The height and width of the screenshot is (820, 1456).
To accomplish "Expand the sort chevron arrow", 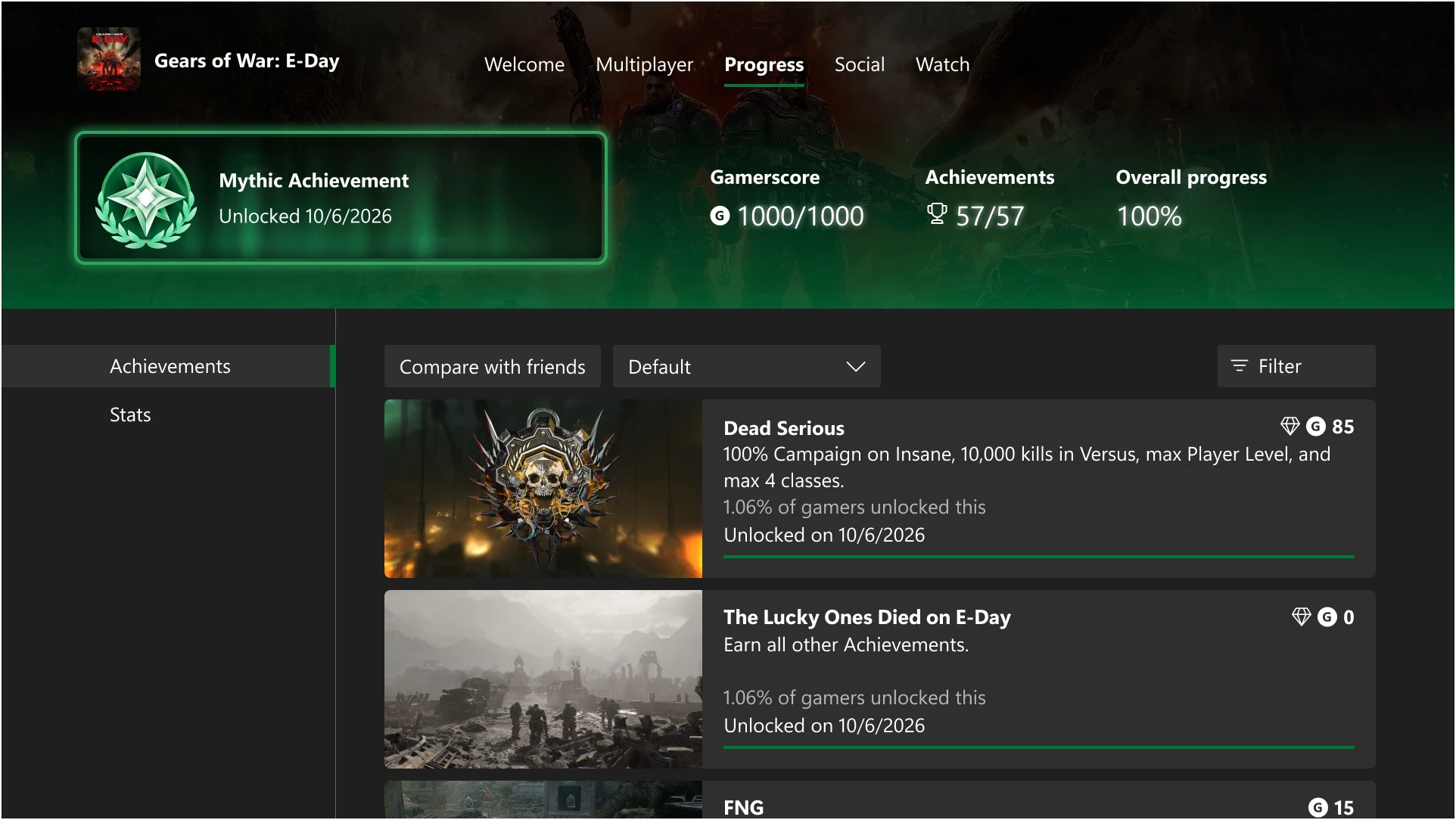I will tap(856, 367).
